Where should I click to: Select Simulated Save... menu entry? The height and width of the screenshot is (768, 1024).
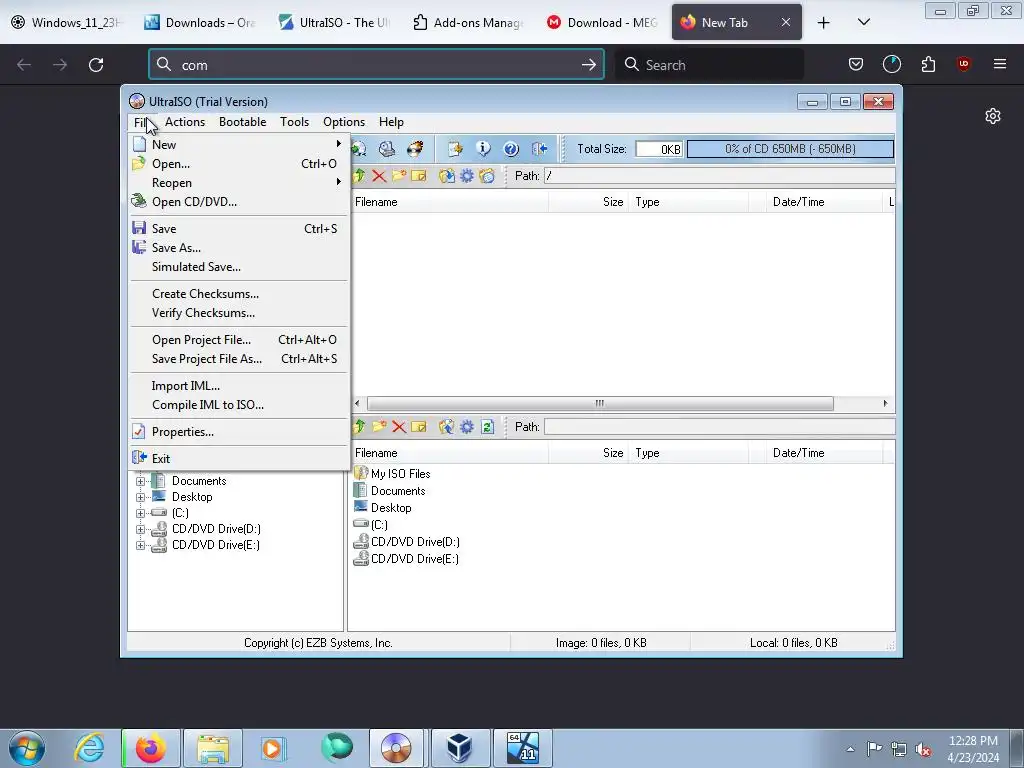[x=238, y=266]
